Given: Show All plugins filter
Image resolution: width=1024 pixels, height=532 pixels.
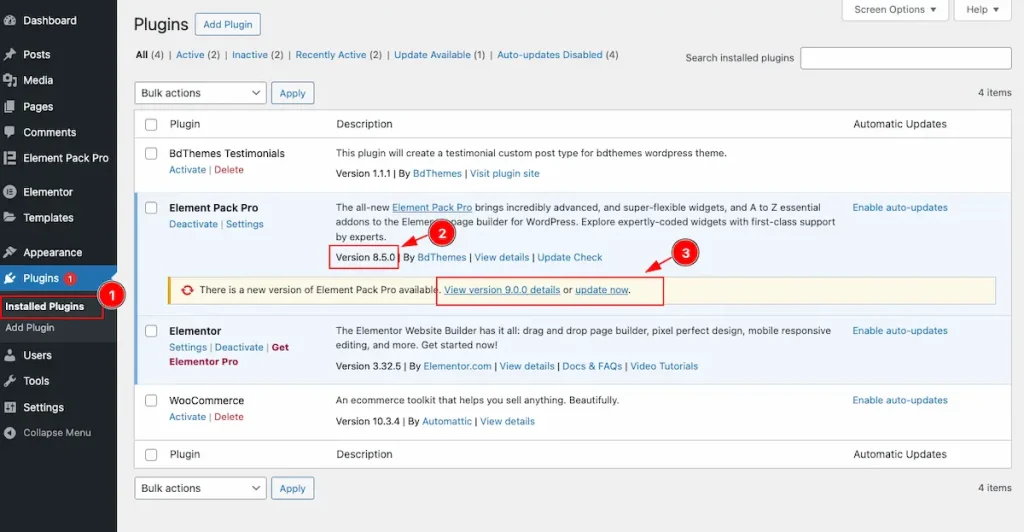Looking at the screenshot, I should click(x=142, y=55).
